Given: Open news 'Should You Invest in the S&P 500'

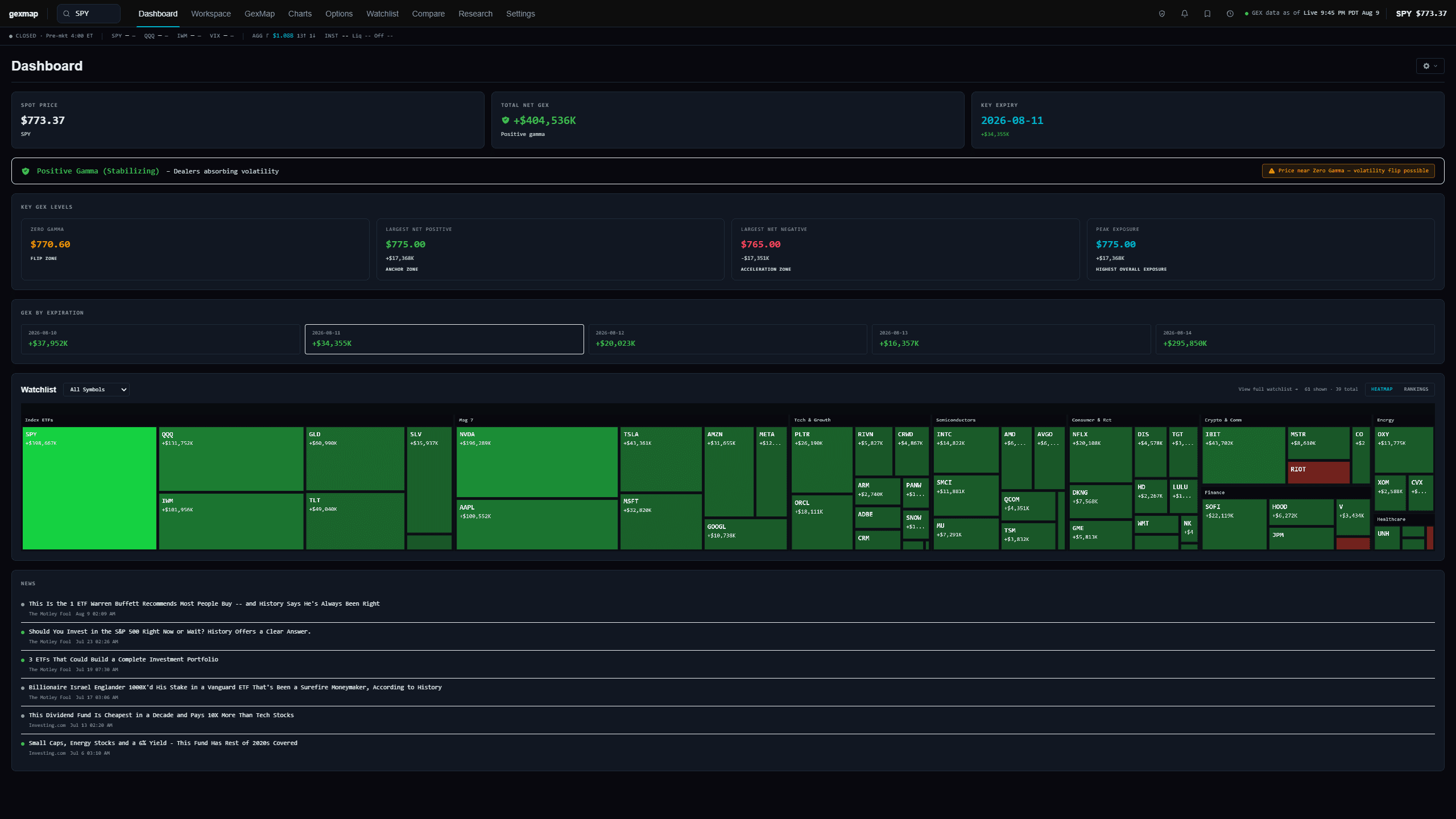Looking at the screenshot, I should pos(170,632).
